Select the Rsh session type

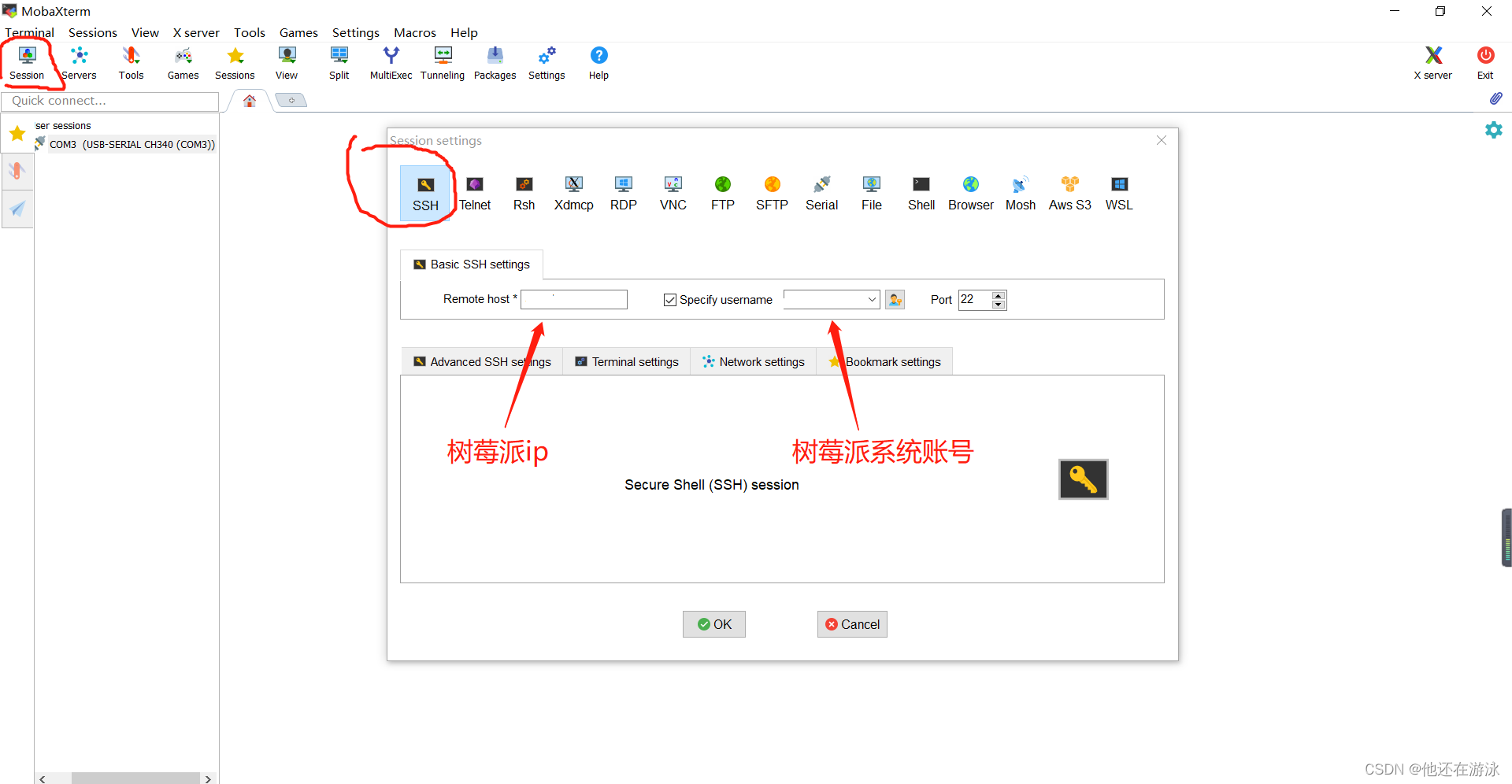(524, 194)
